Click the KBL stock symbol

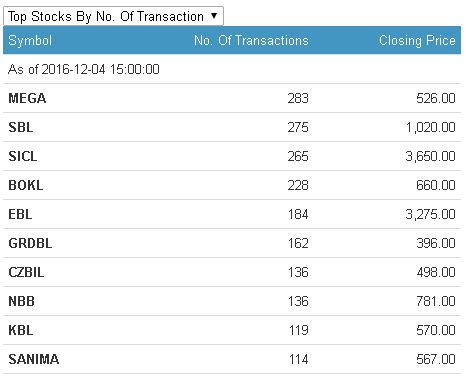21,330
